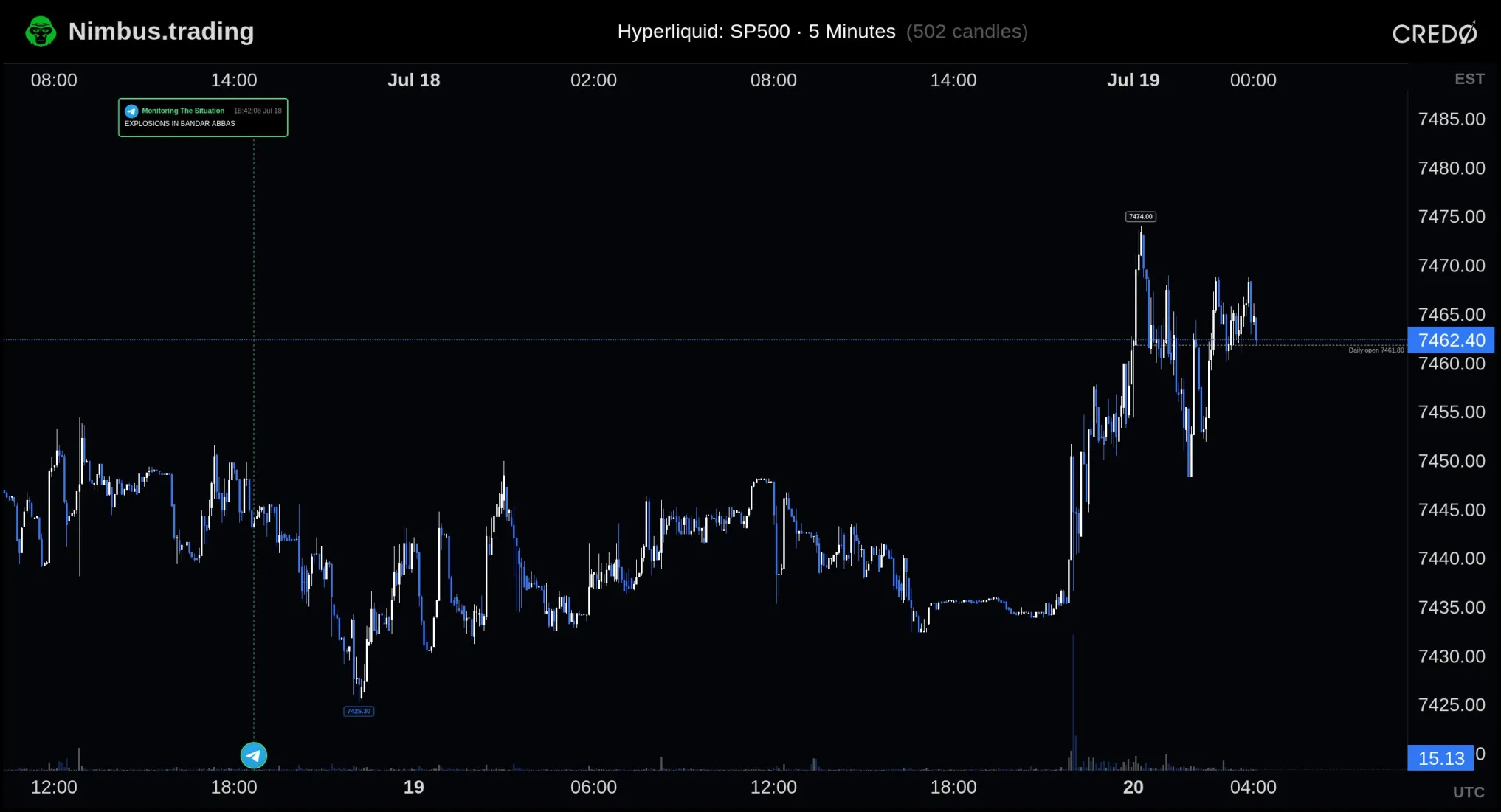Viewport: 1501px width, 812px height.
Task: Click the '20' date on the bottom UTC axis
Action: point(1133,787)
